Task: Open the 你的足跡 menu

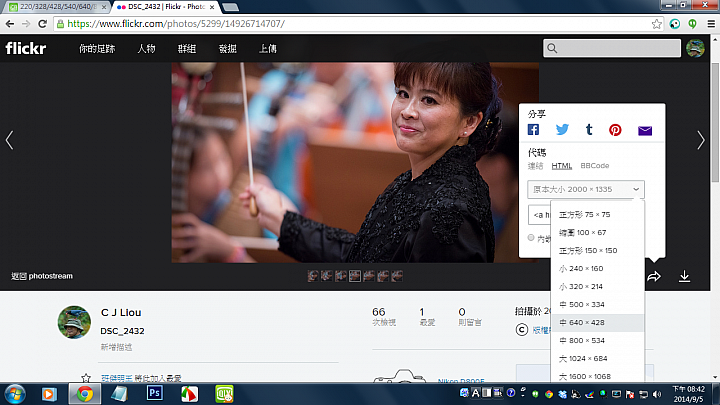Action: pyautogui.click(x=97, y=49)
